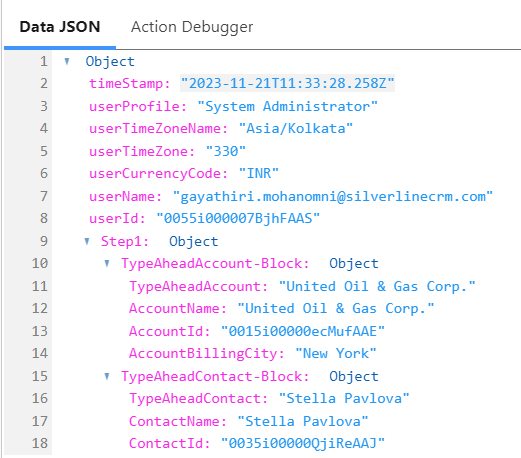Screen dimensions: 521x458
Task: Click line number 9 in gutter
Action: pyautogui.click(x=44, y=241)
